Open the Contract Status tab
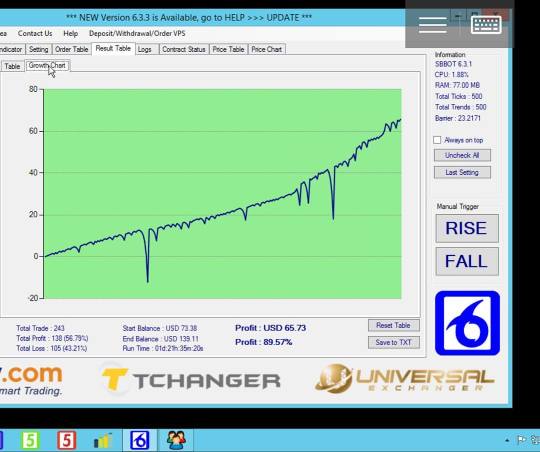Viewport: 540px width, 452px height. (184, 49)
